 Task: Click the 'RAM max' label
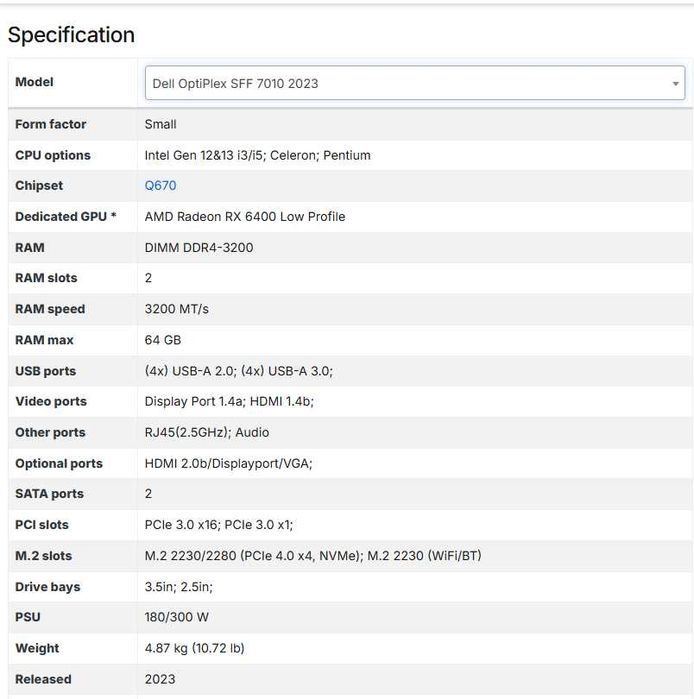point(44,340)
